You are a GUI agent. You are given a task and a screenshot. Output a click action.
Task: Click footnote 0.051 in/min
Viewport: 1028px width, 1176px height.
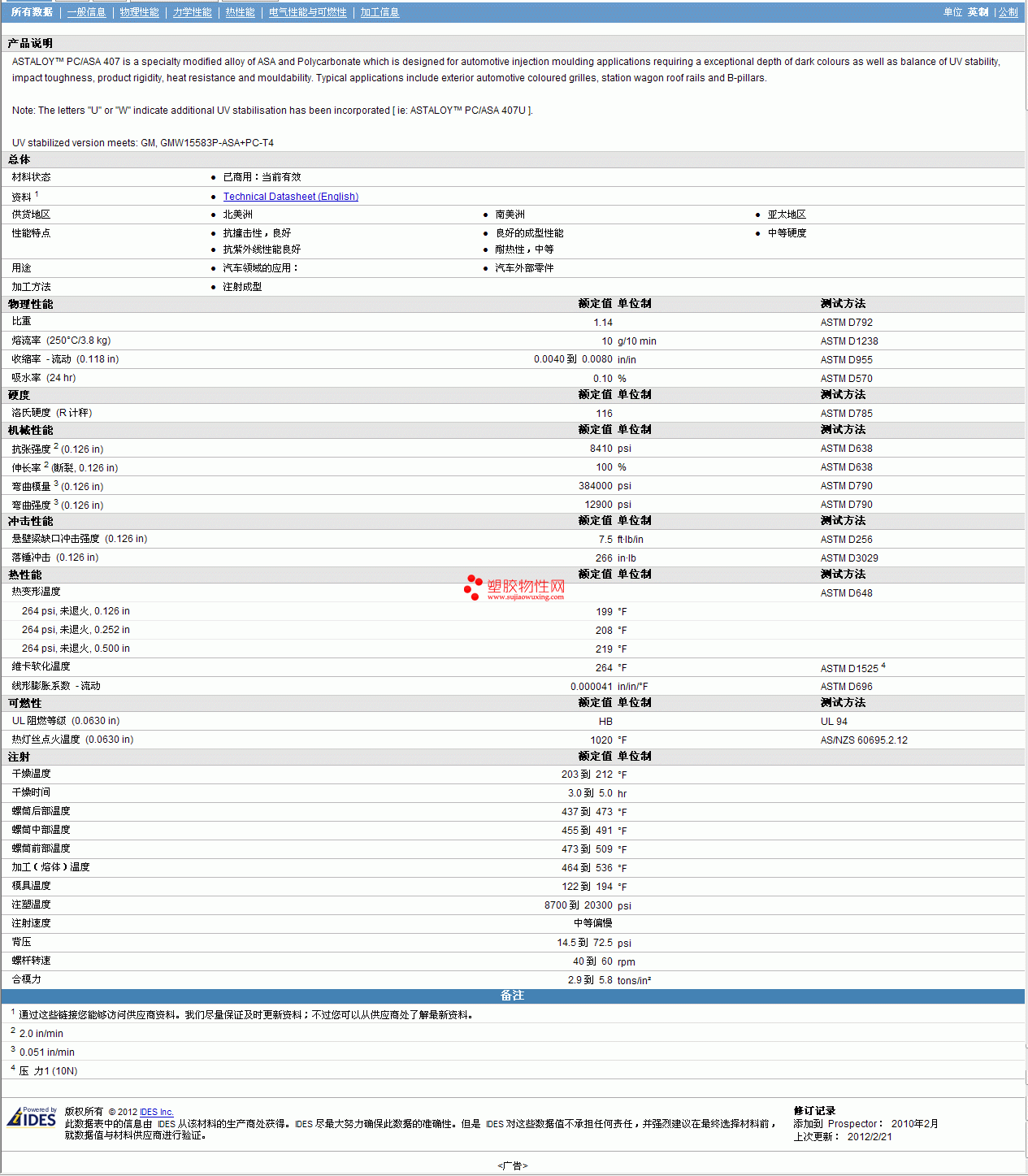click(47, 1052)
